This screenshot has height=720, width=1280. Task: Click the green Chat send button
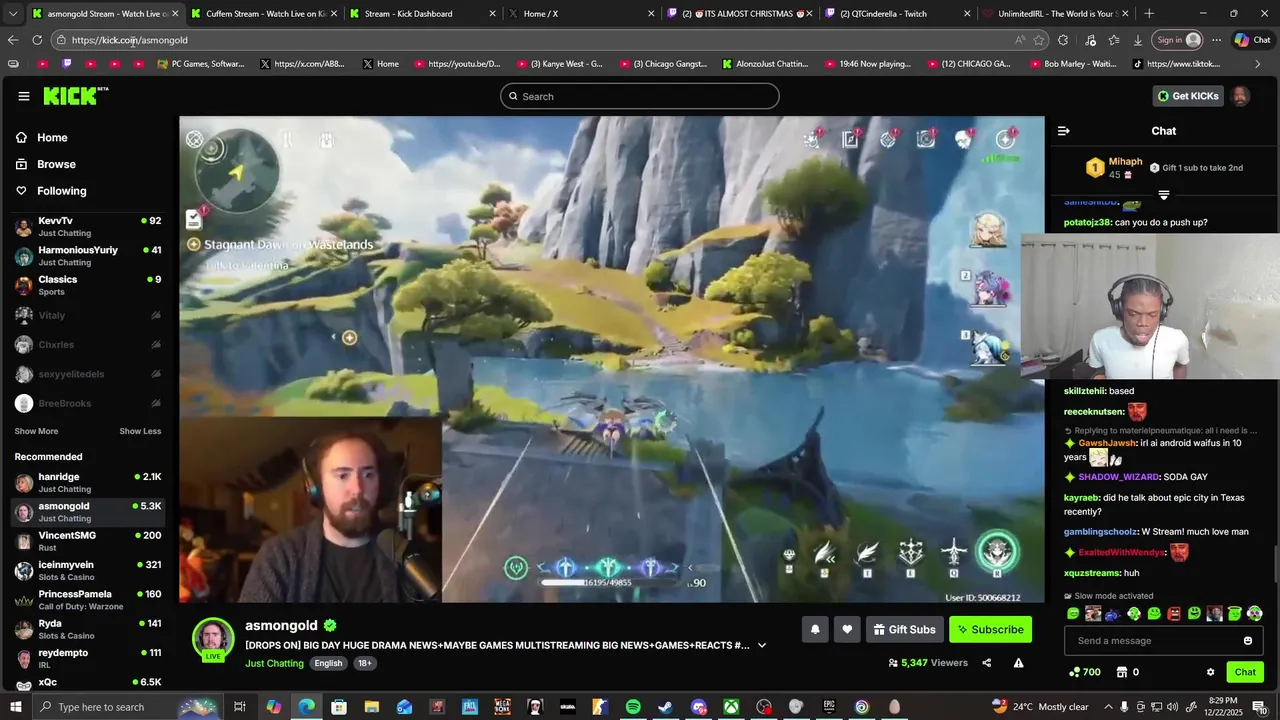pyautogui.click(x=1245, y=672)
